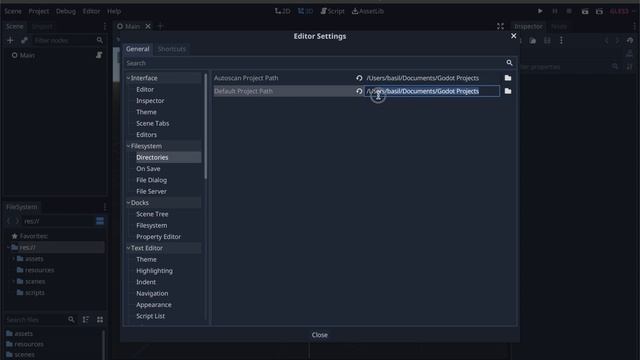640x360 pixels.
Task: Select On Save settings category
Action: tap(148, 169)
